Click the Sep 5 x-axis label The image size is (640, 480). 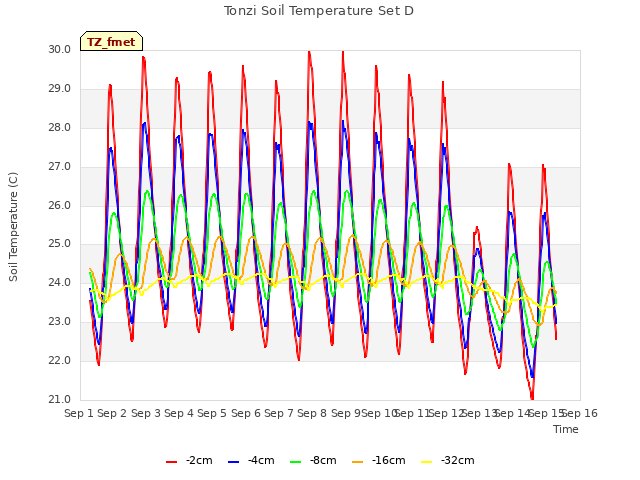(x=212, y=413)
